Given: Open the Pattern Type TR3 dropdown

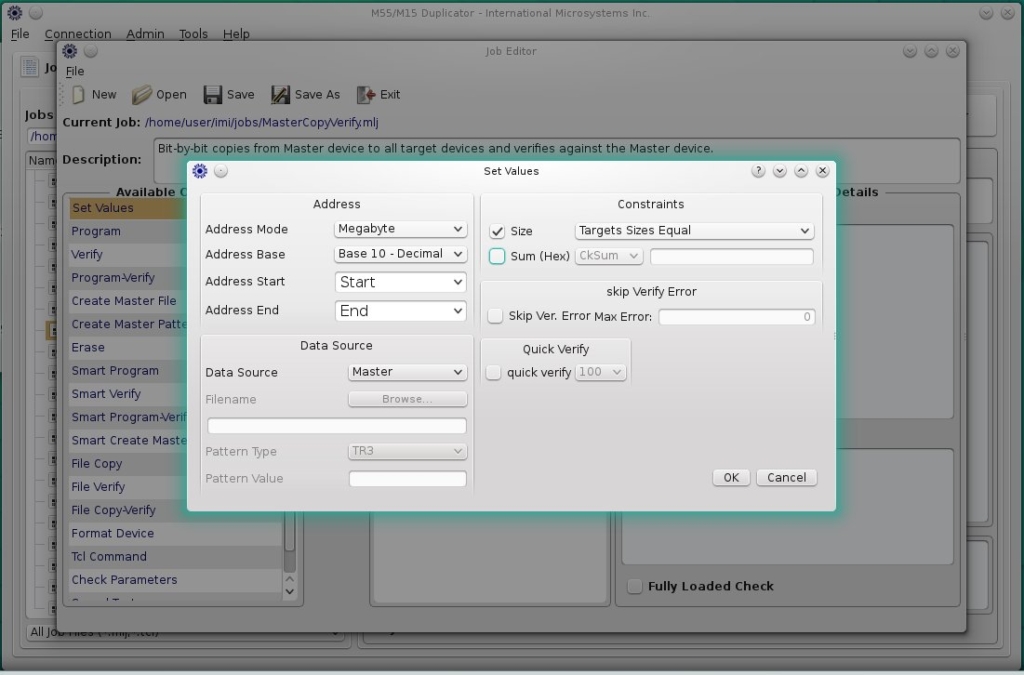Looking at the screenshot, I should click(x=407, y=450).
